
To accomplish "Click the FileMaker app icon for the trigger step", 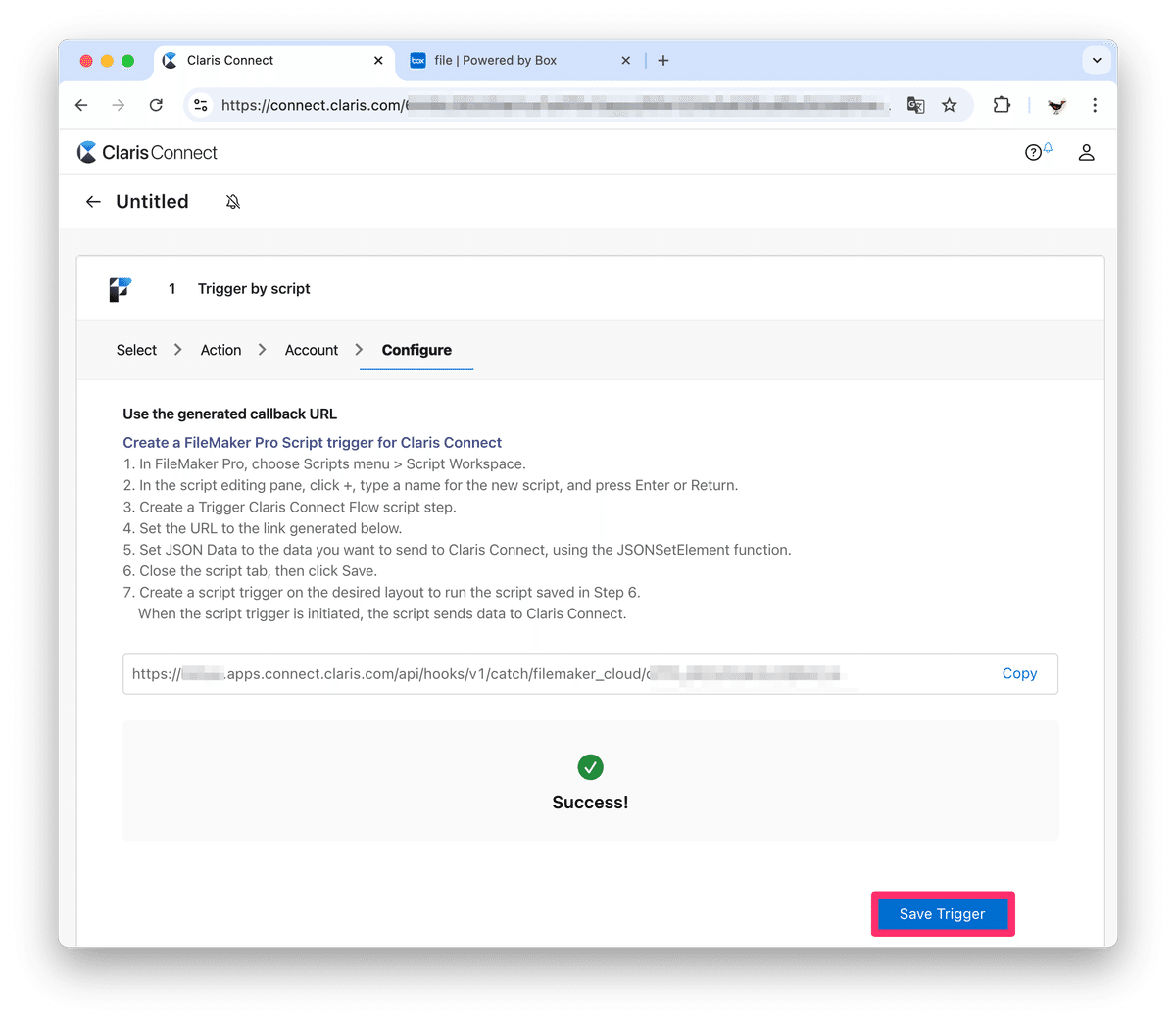I will tap(120, 288).
